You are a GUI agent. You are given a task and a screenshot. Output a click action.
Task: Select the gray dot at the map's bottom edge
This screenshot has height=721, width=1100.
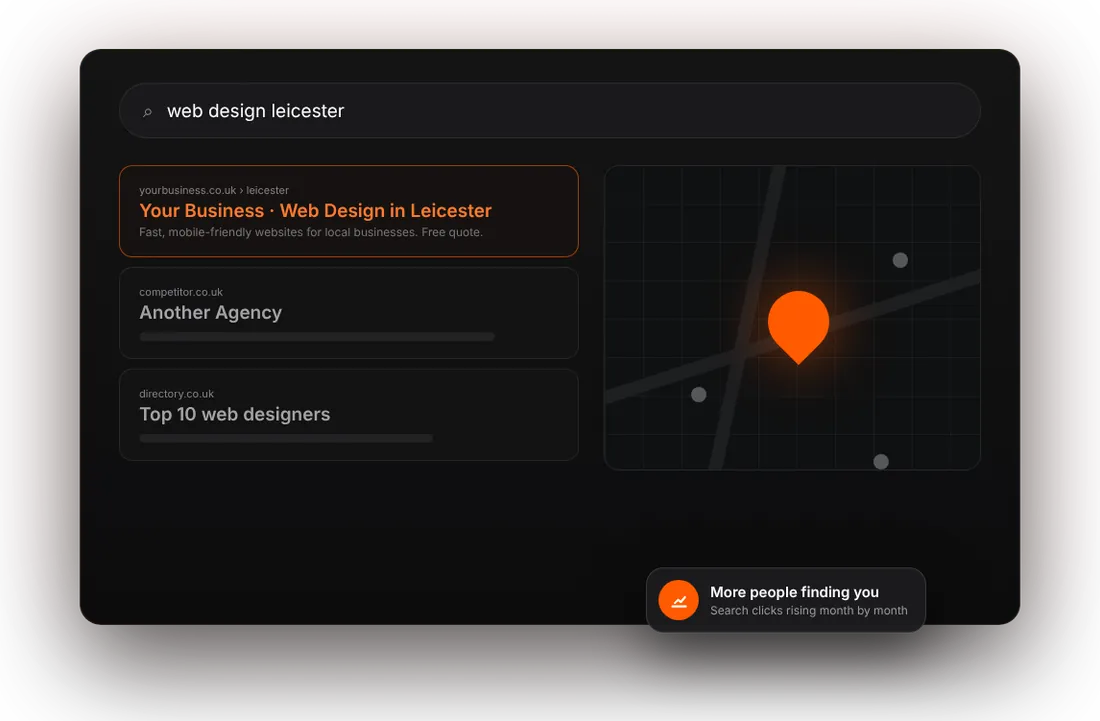(881, 461)
